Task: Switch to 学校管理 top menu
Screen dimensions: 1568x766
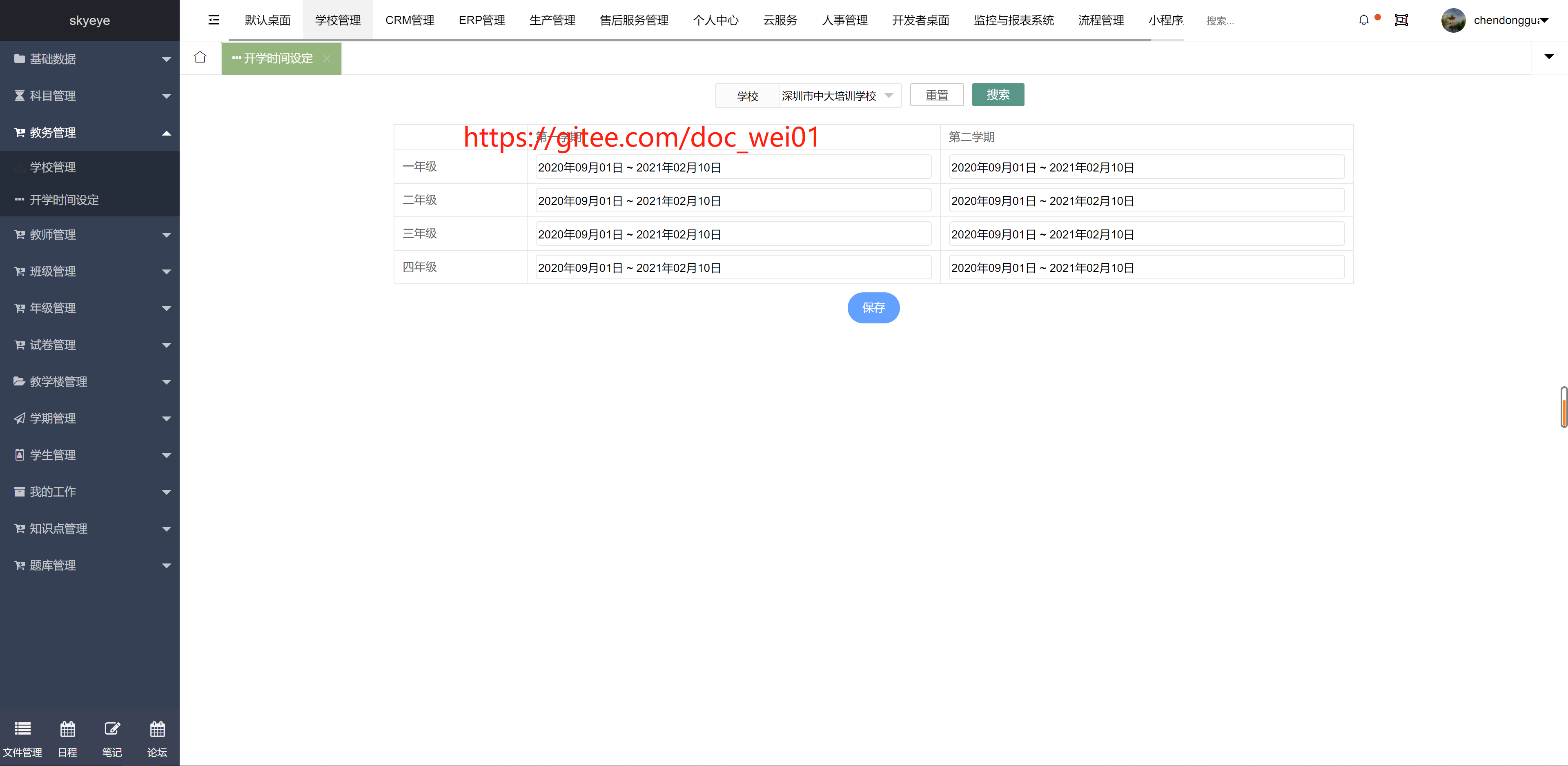Action: point(338,20)
